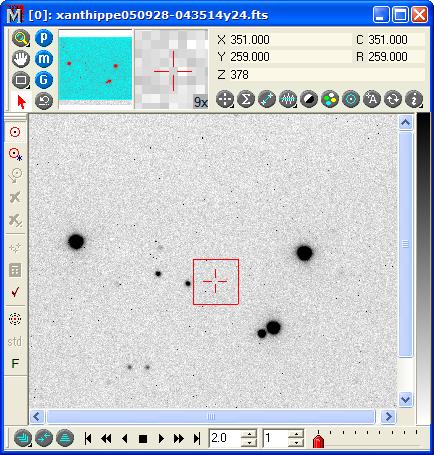The image size is (434, 455).
Task: Select the red pointer arrow mode
Action: coord(21,101)
